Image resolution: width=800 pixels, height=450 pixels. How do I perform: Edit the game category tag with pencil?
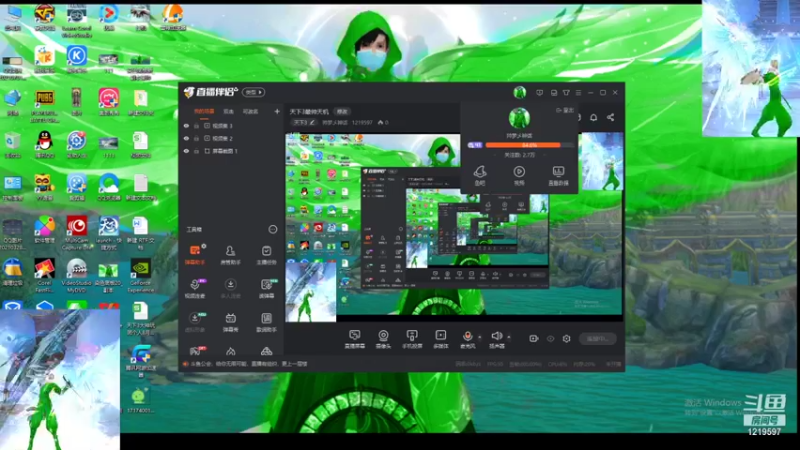[x=304, y=122]
